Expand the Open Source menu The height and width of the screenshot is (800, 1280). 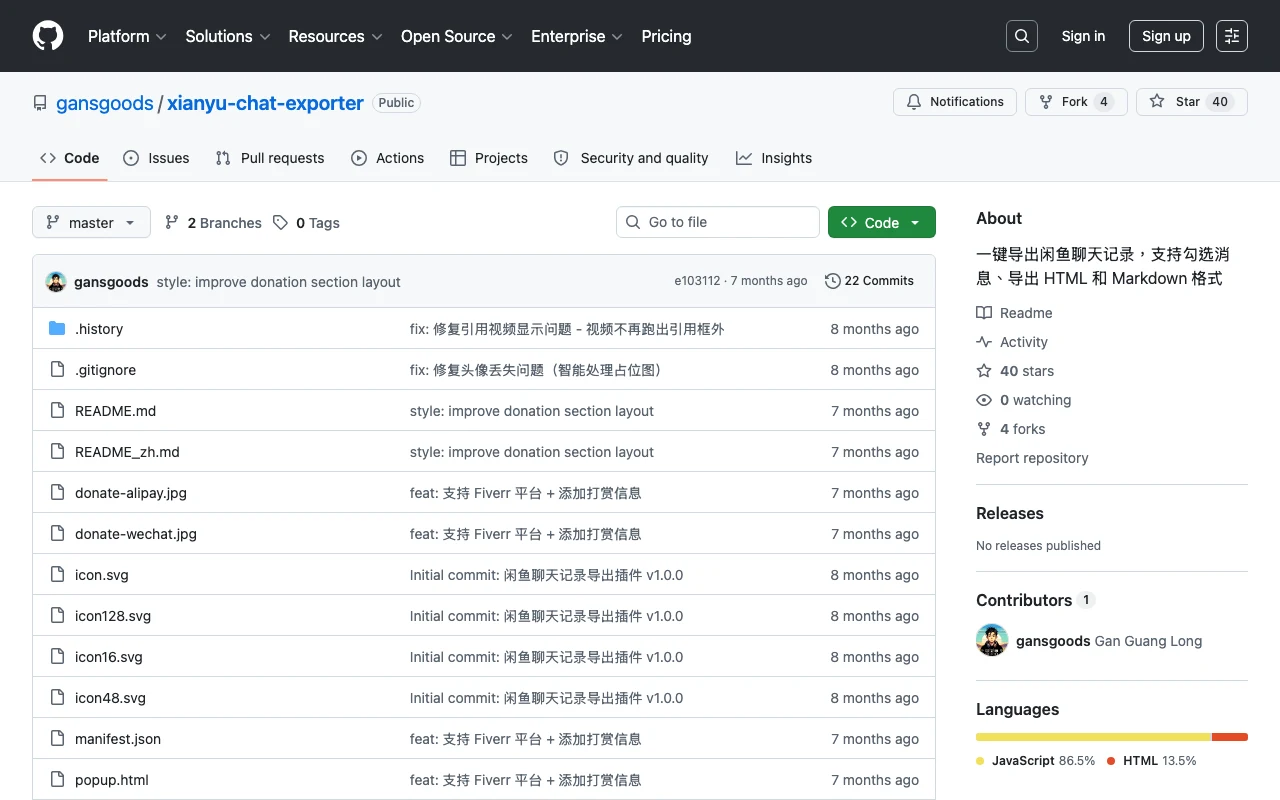[457, 36]
